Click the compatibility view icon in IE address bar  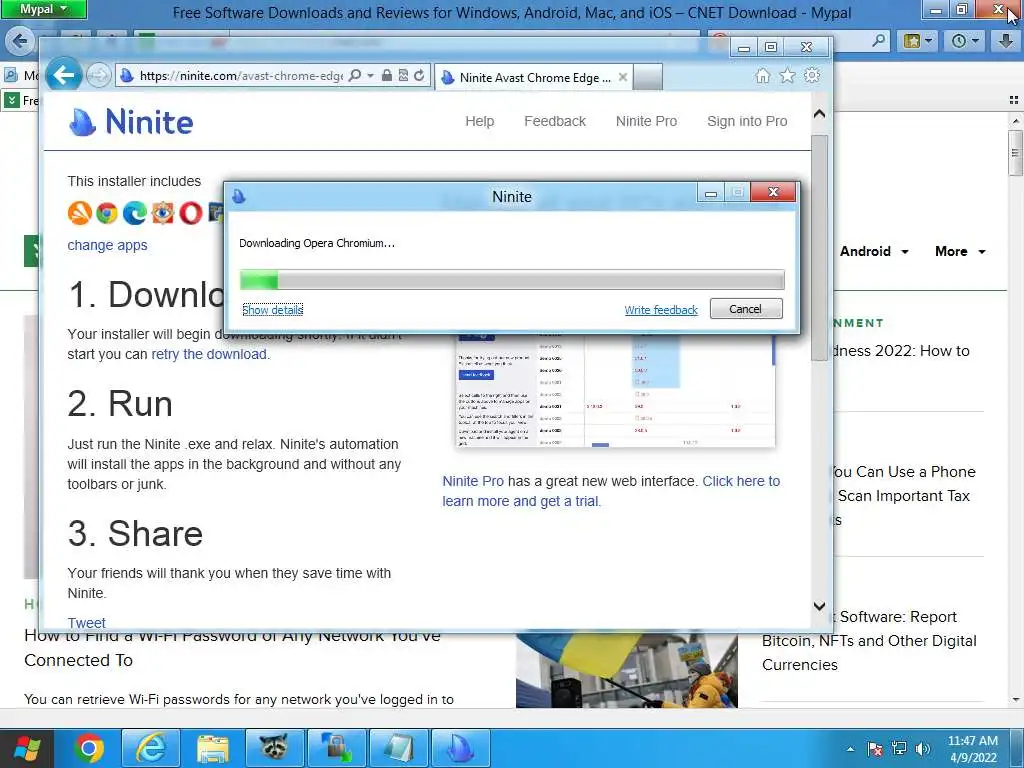(403, 76)
